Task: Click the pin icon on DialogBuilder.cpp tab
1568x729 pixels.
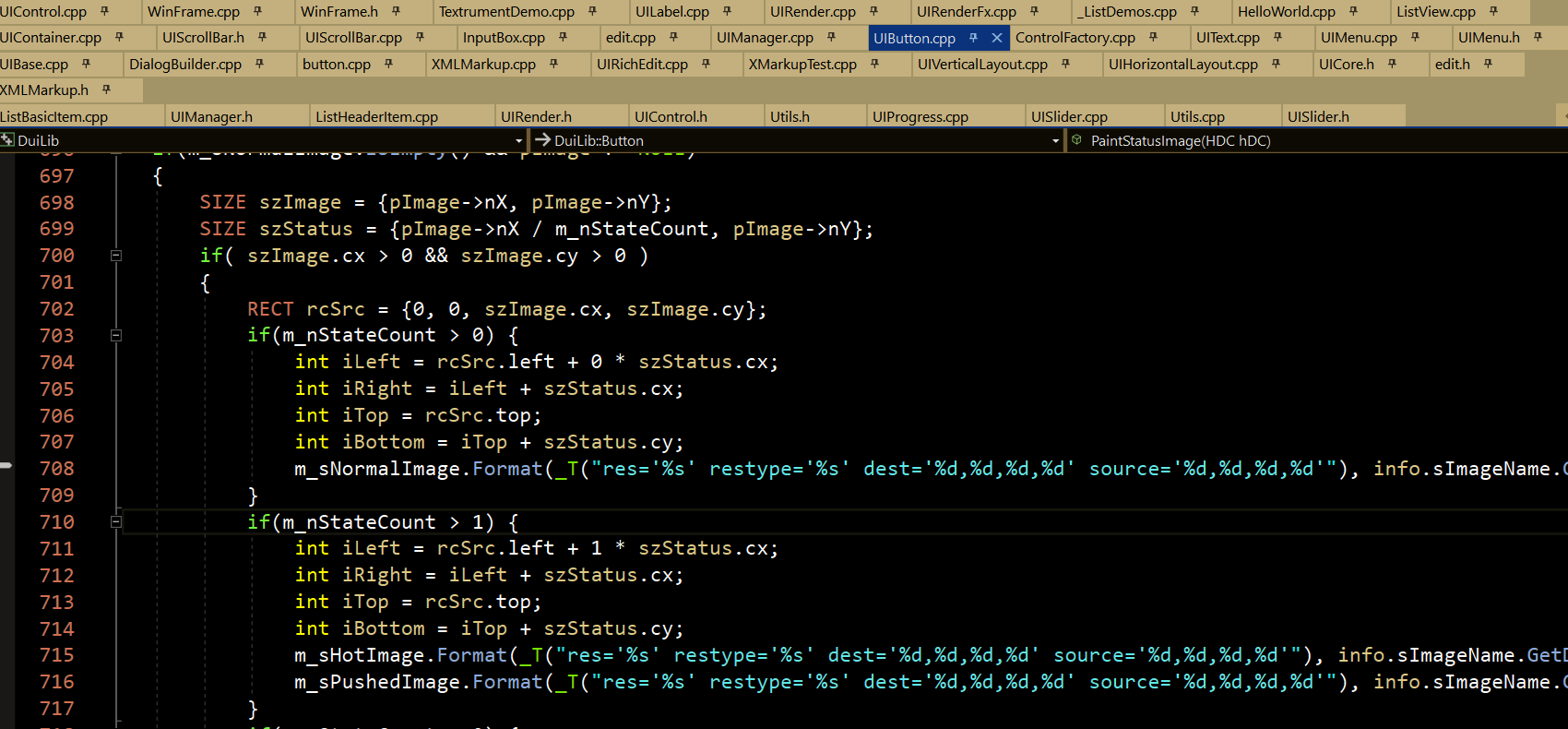Action: click(259, 65)
